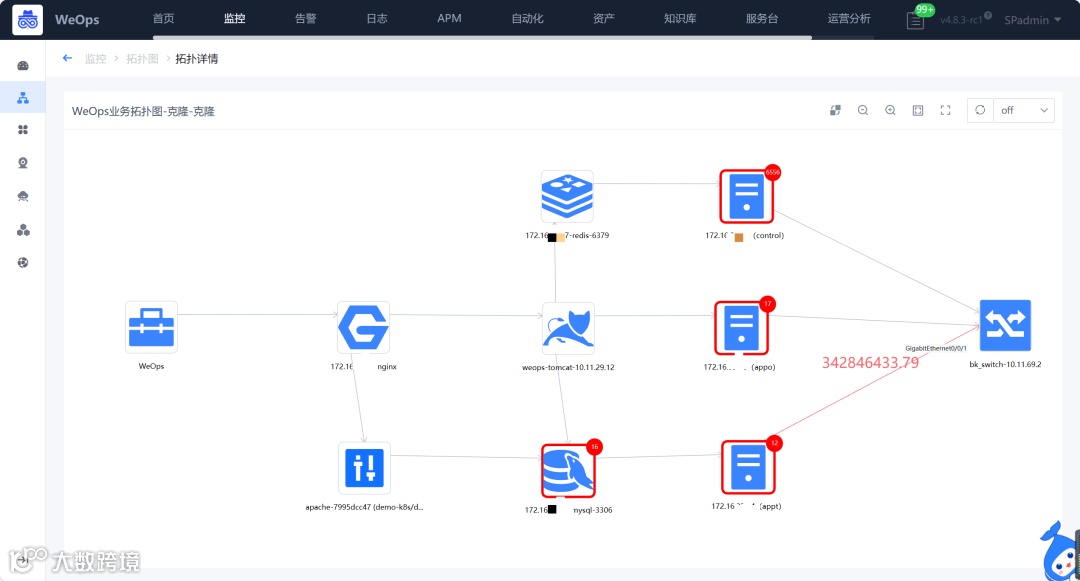This screenshot has height=581, width=1080.
Task: Select the bk_switch-10.11.69.2 node
Action: [x=1006, y=326]
